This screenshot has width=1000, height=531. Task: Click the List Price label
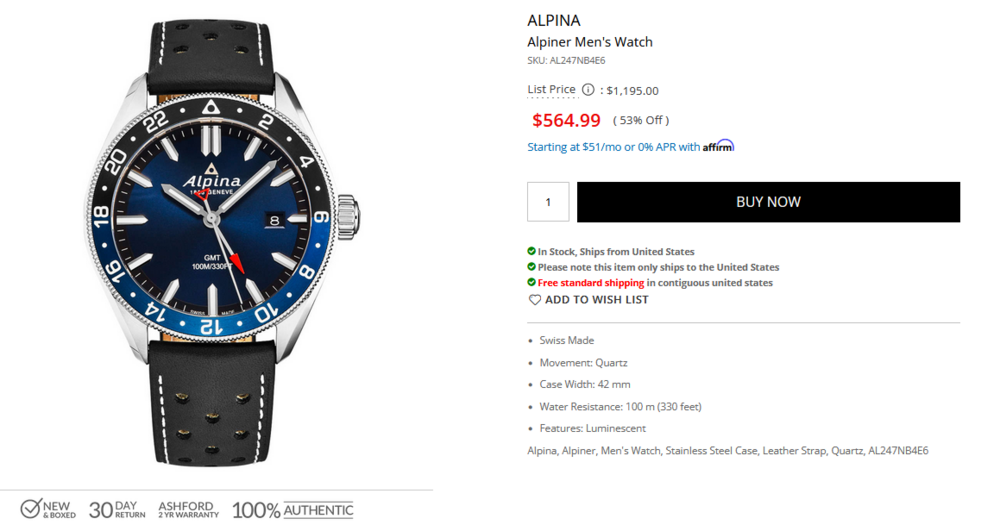551,90
